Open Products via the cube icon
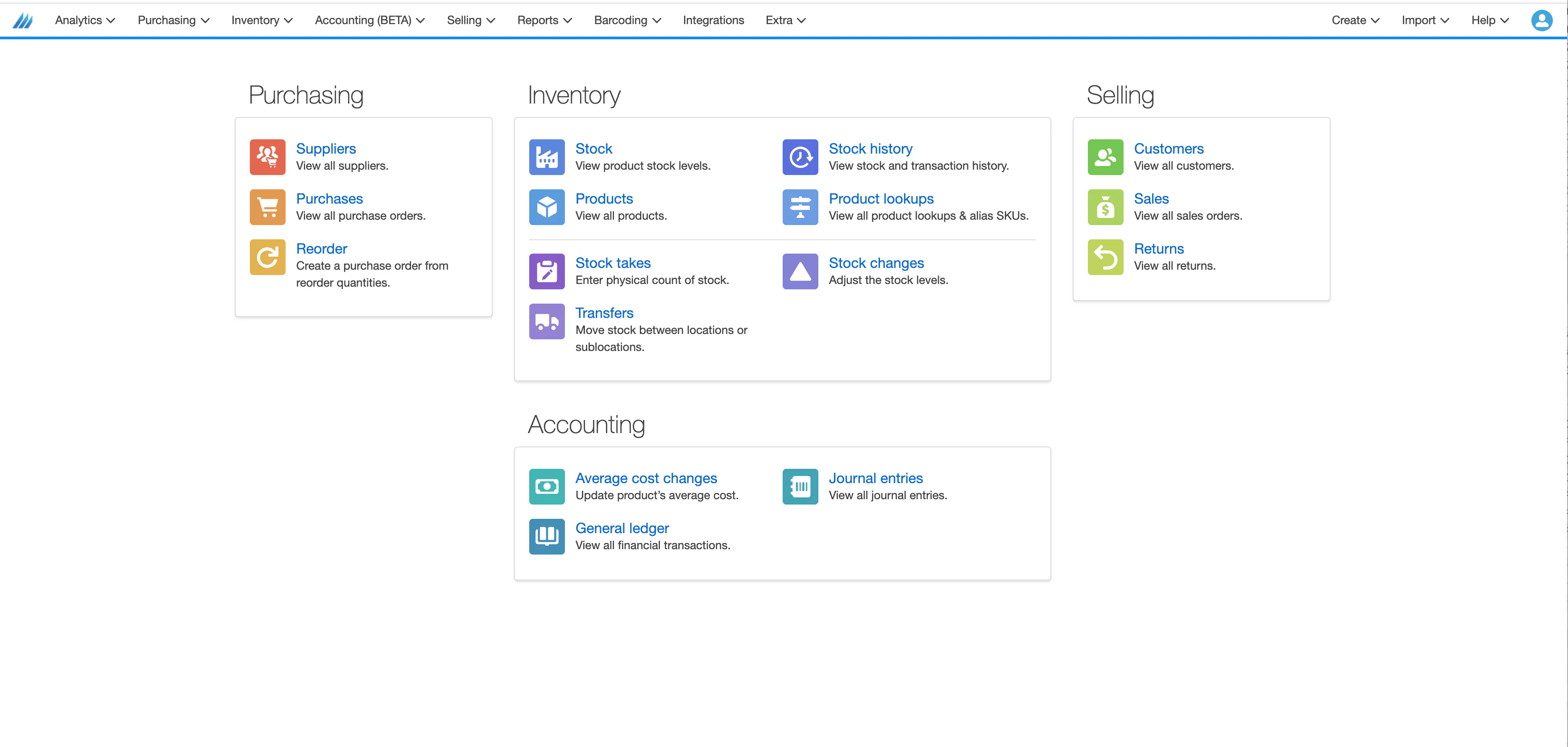 click(547, 207)
